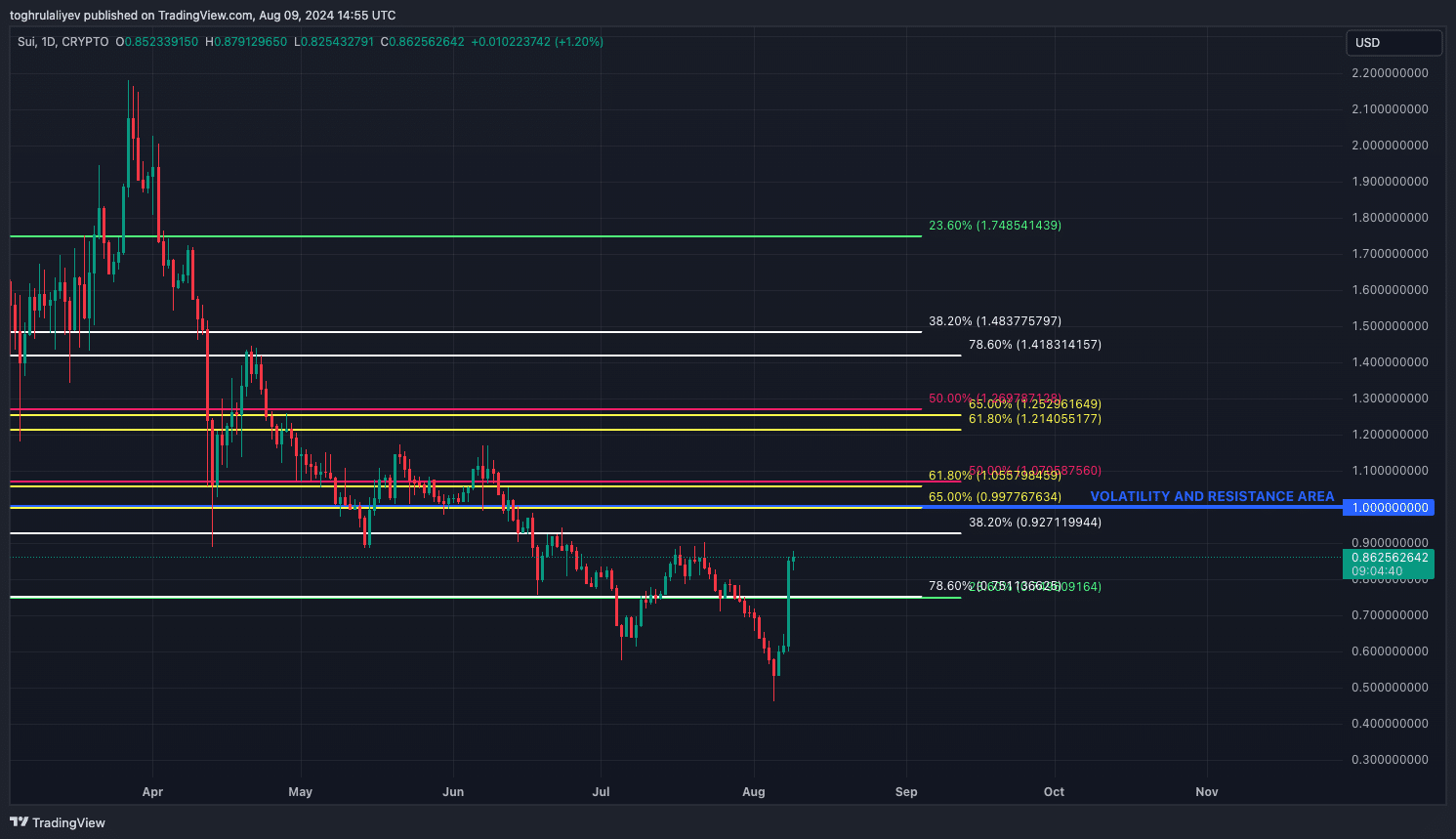
Task: Click the Sep label on time axis
Action: (906, 792)
